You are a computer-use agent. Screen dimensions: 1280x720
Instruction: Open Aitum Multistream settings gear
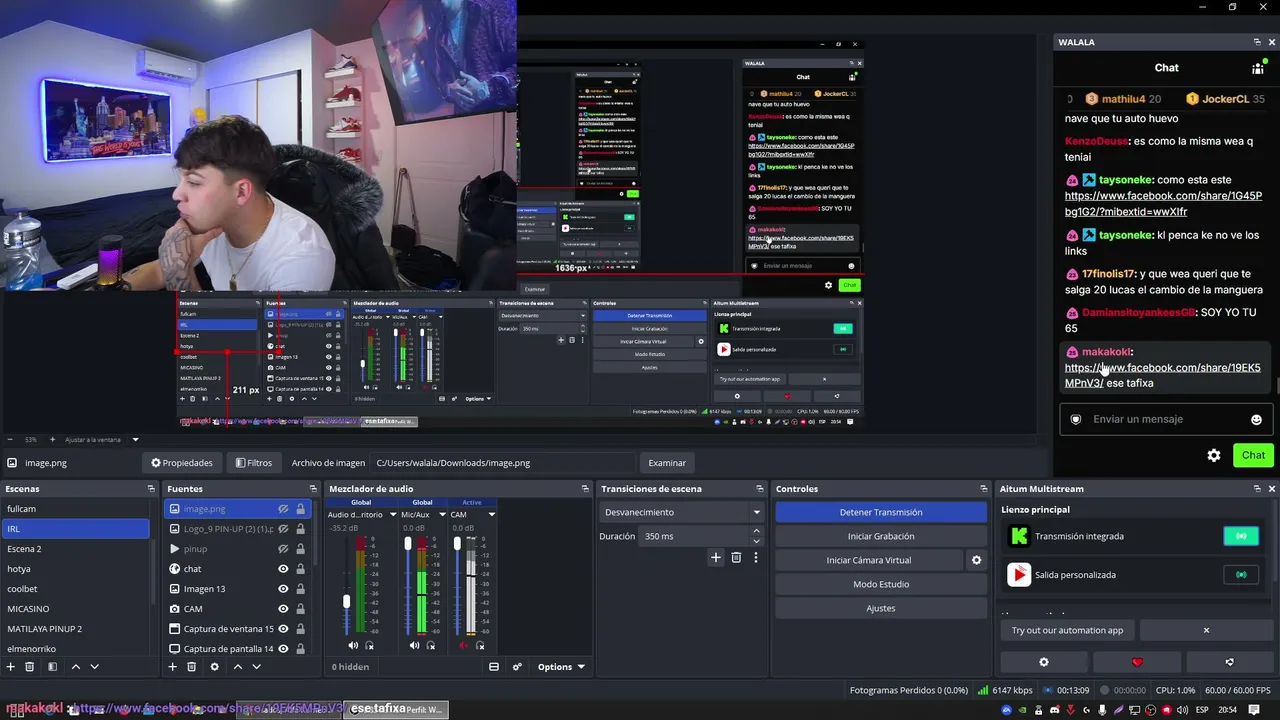[1044, 662]
